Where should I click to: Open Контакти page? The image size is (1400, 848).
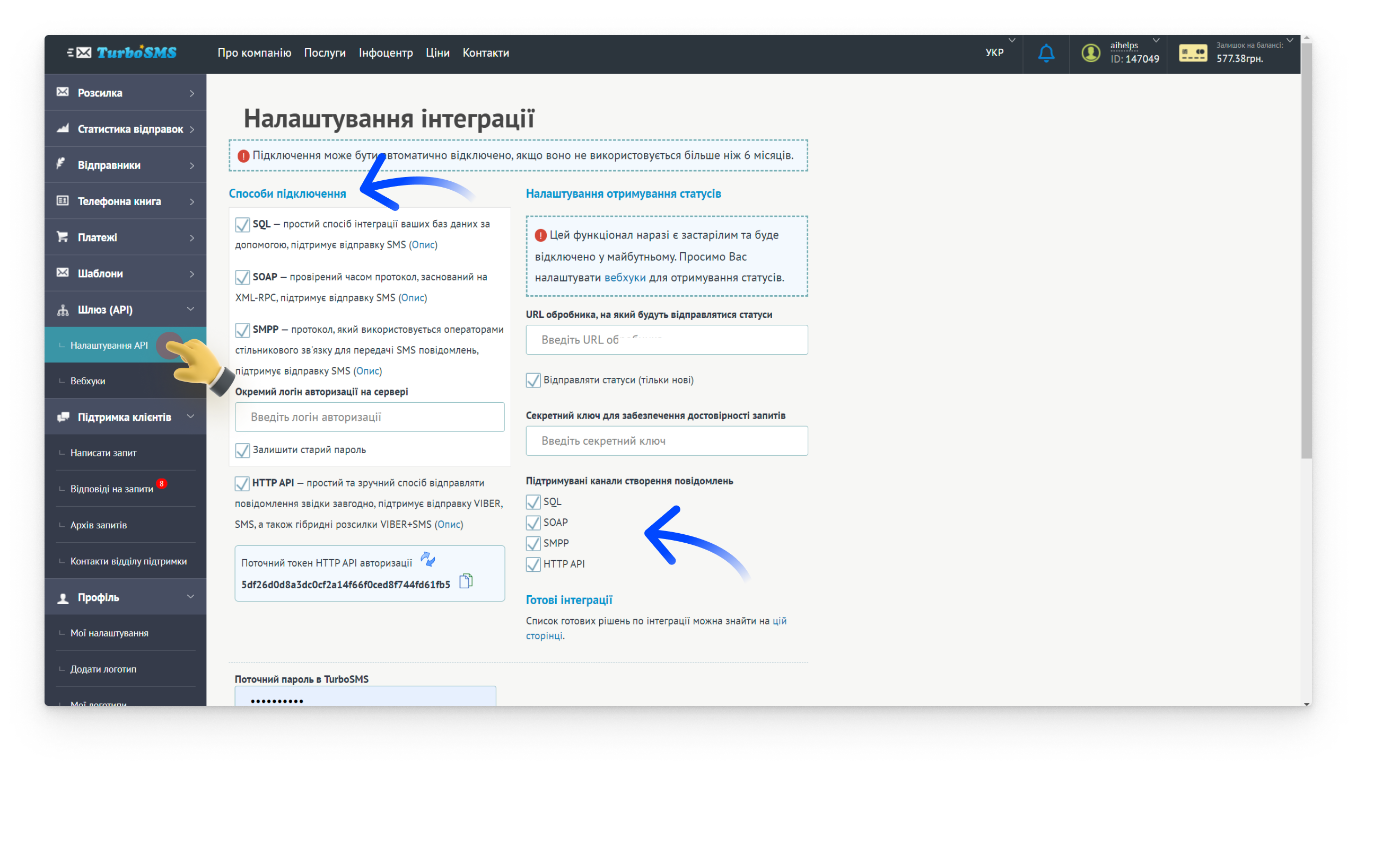[486, 53]
